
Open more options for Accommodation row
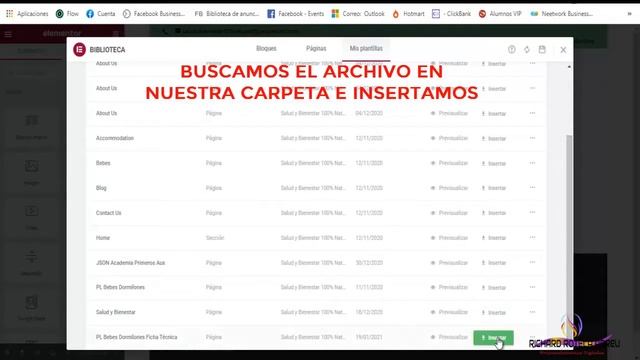(532, 138)
